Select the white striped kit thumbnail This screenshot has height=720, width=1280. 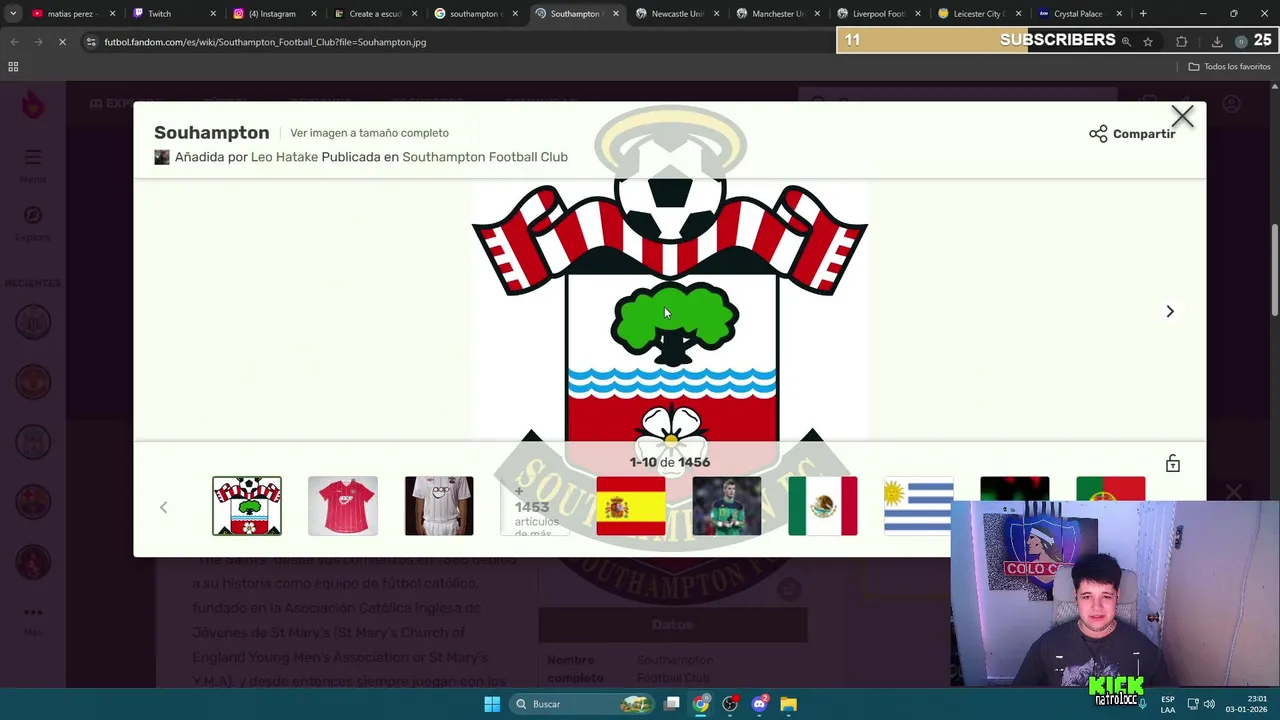[439, 506]
